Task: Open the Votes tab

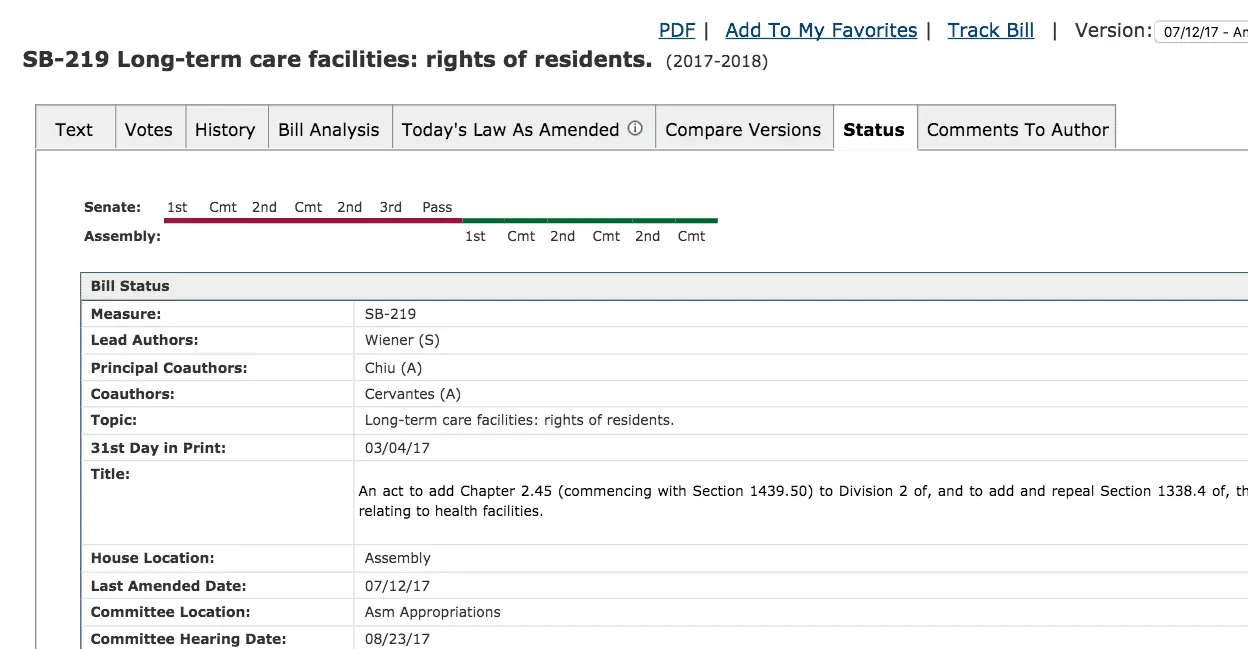Action: [x=148, y=130]
